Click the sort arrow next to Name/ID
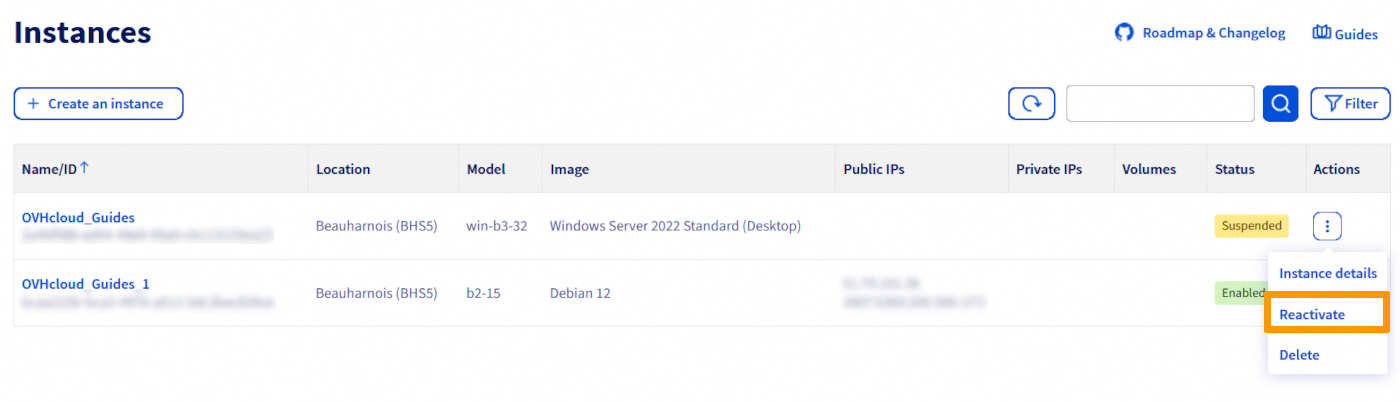Viewport: 1400px width, 402px height. [85, 168]
